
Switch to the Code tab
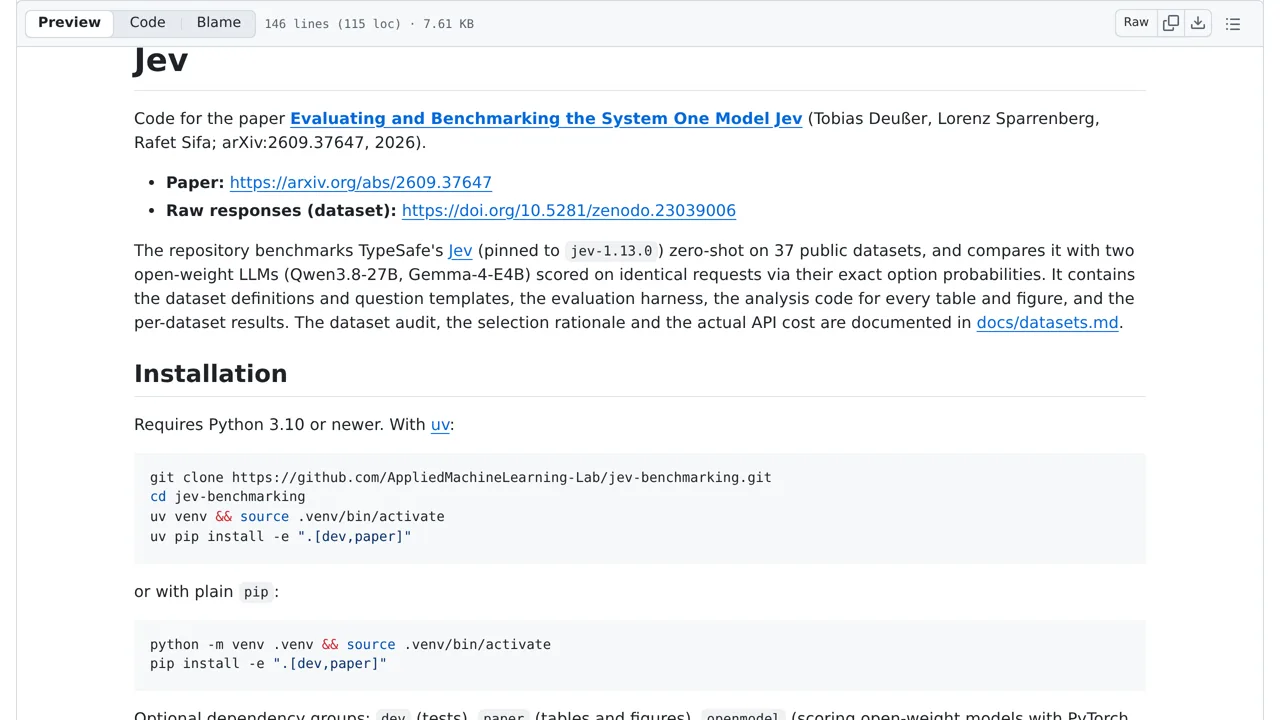(x=147, y=23)
